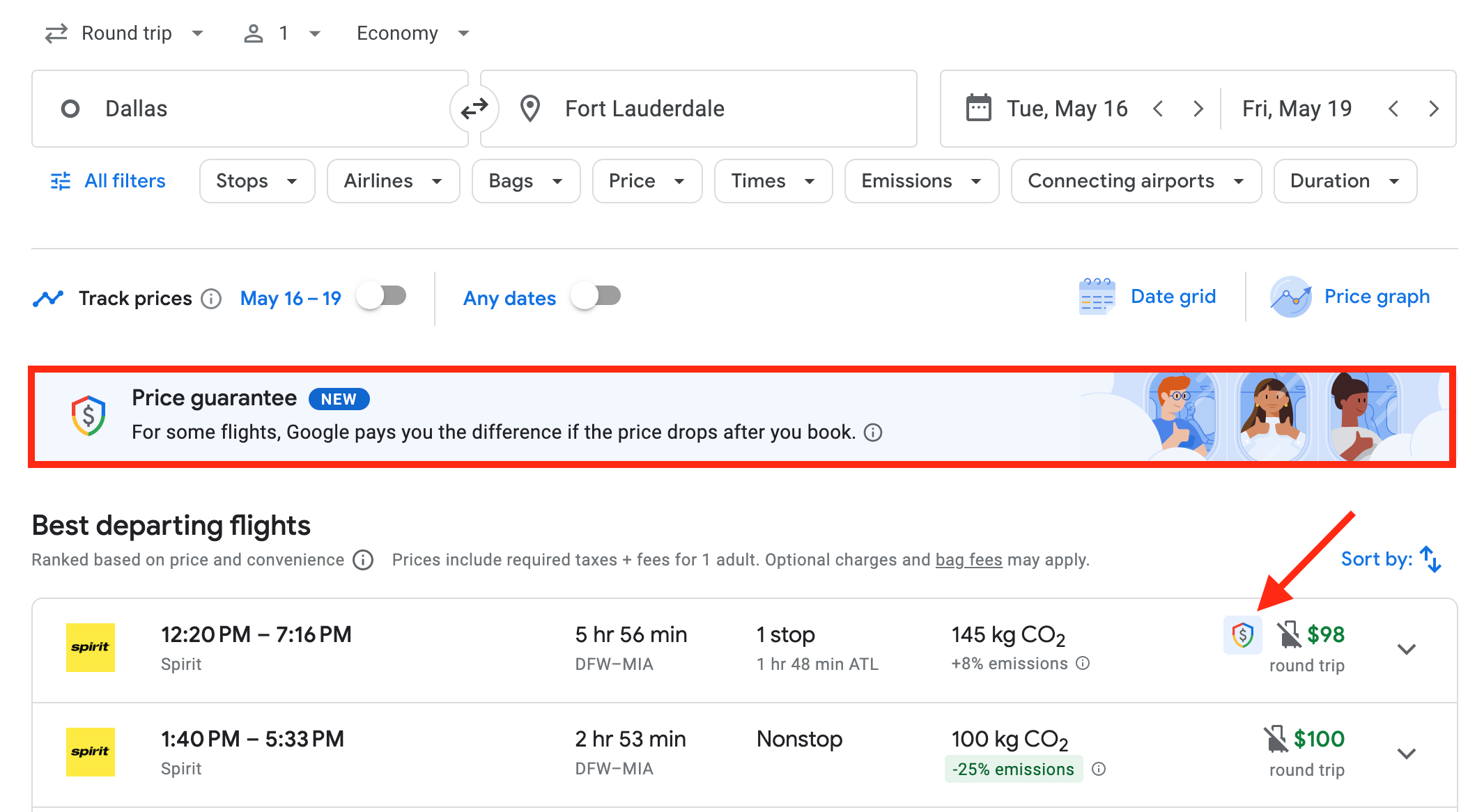1484x812 pixels.
Task: Go to next return date
Action: click(1434, 109)
